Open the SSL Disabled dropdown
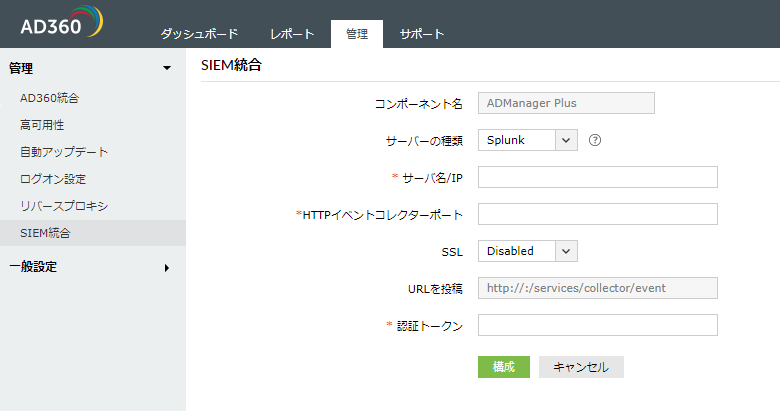 [527, 251]
